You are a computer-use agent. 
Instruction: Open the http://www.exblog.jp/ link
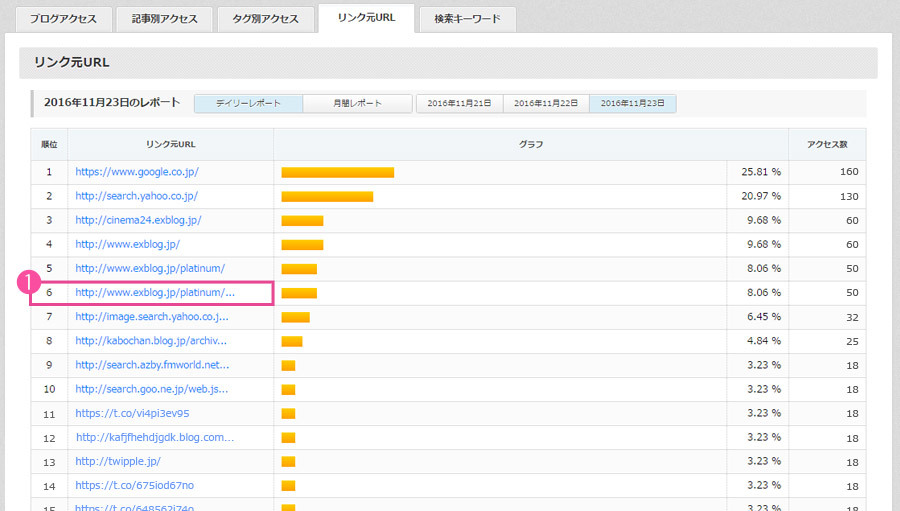[127, 244]
